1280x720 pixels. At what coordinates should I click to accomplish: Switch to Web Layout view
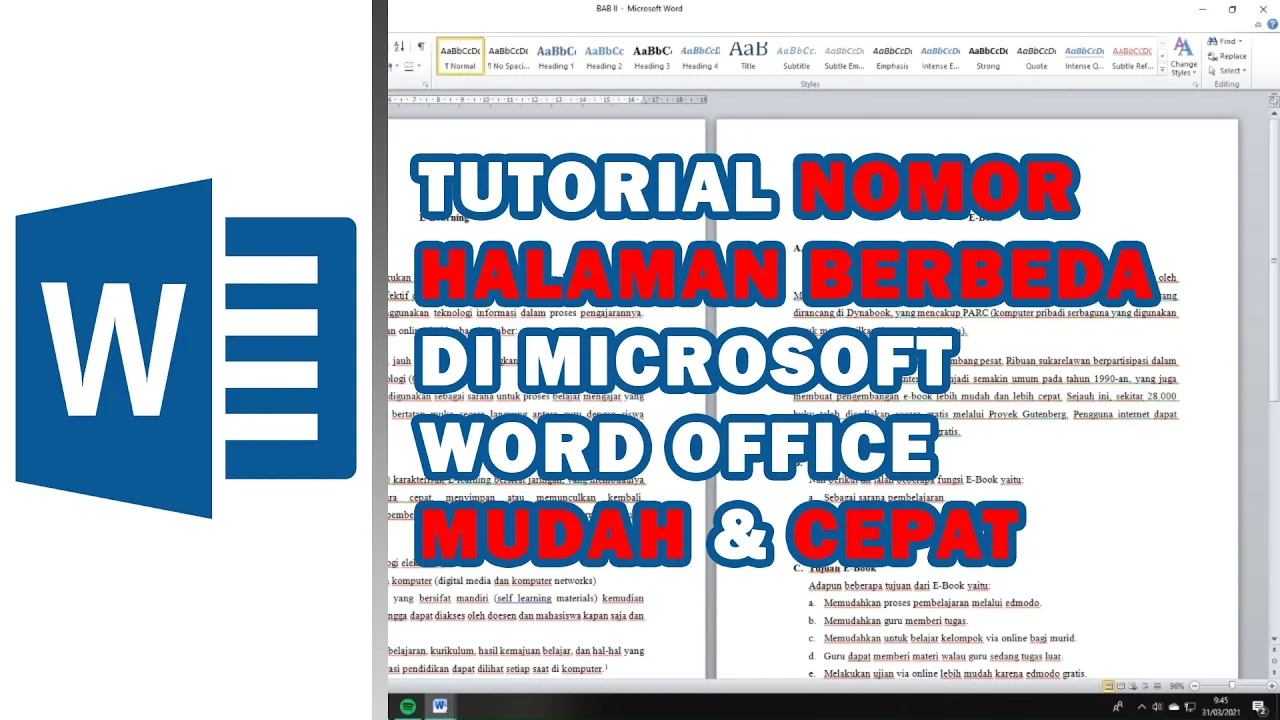click(1132, 686)
